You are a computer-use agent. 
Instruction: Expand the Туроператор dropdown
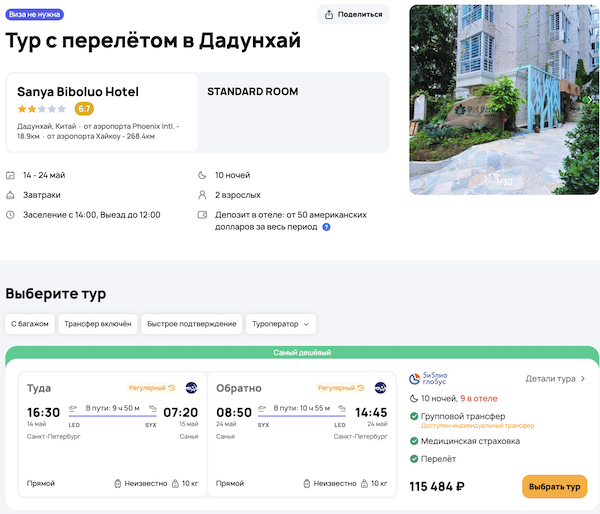click(283, 324)
